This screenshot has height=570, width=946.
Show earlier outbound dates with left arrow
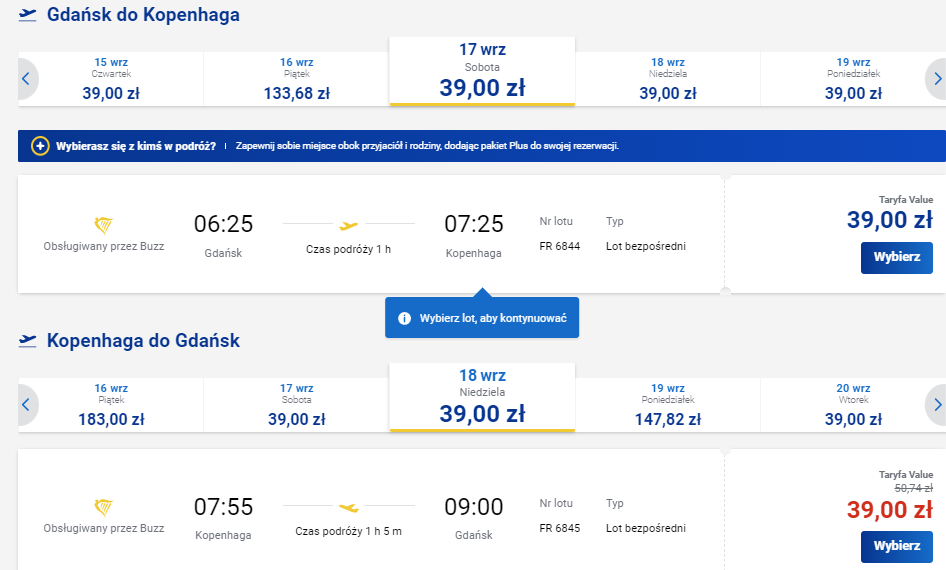pos(27,79)
